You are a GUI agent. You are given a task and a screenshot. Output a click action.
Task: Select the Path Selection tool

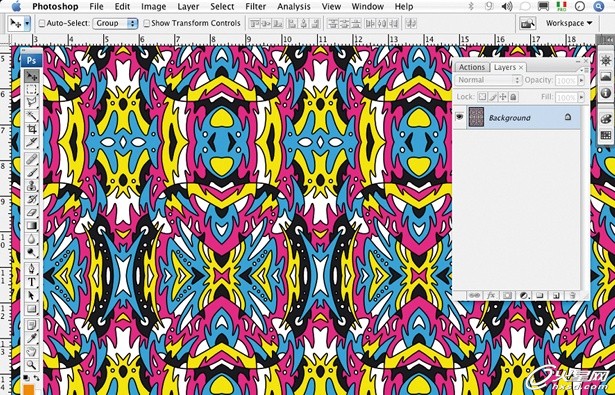click(x=31, y=295)
